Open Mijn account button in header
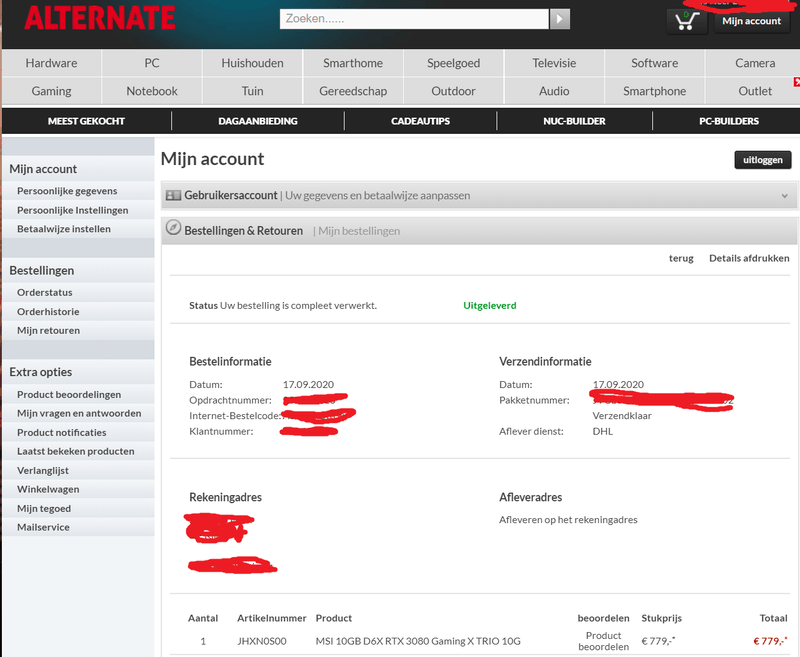800x657 pixels. 752,21
